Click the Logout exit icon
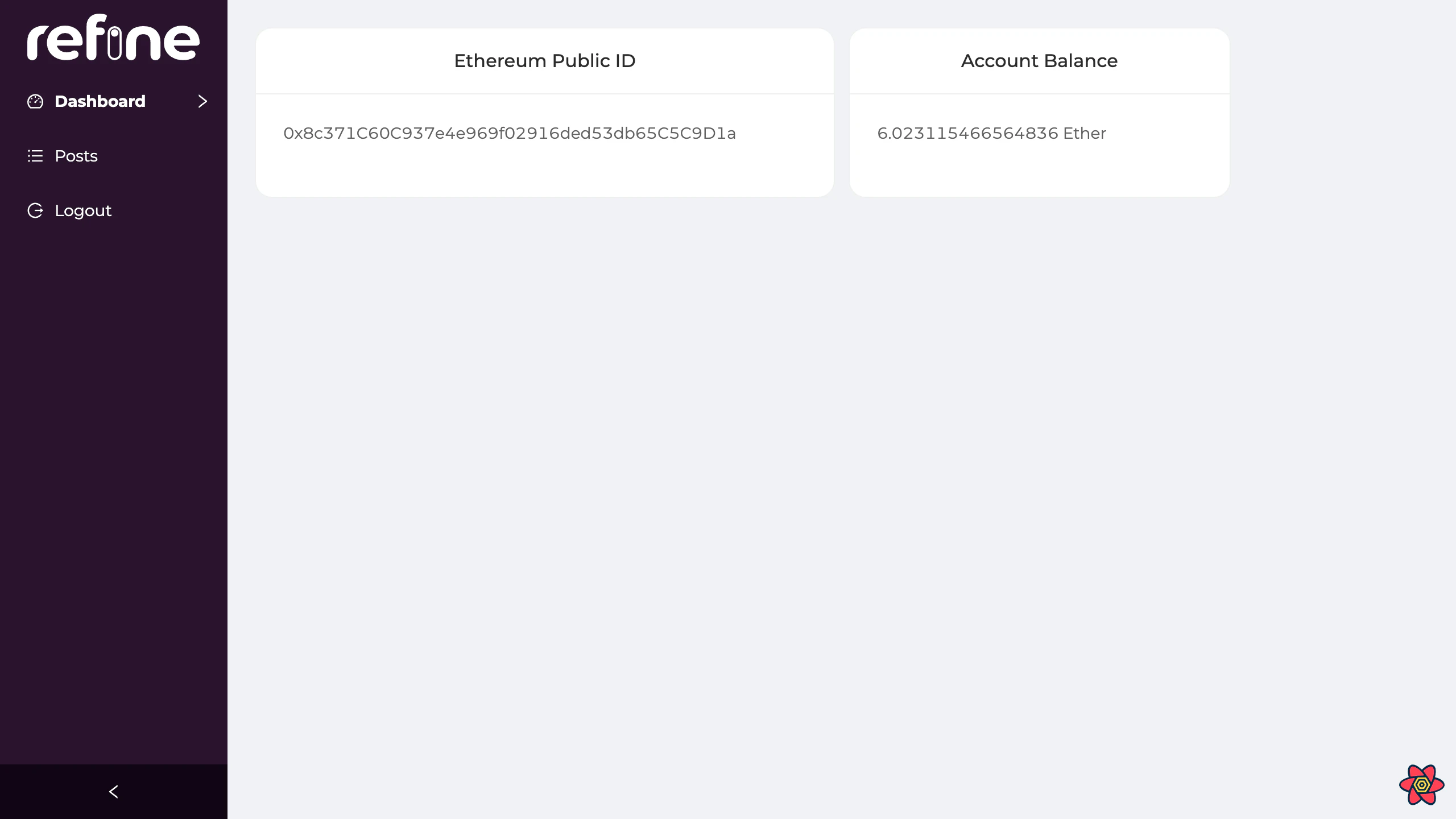The image size is (1456, 819). pyautogui.click(x=35, y=210)
